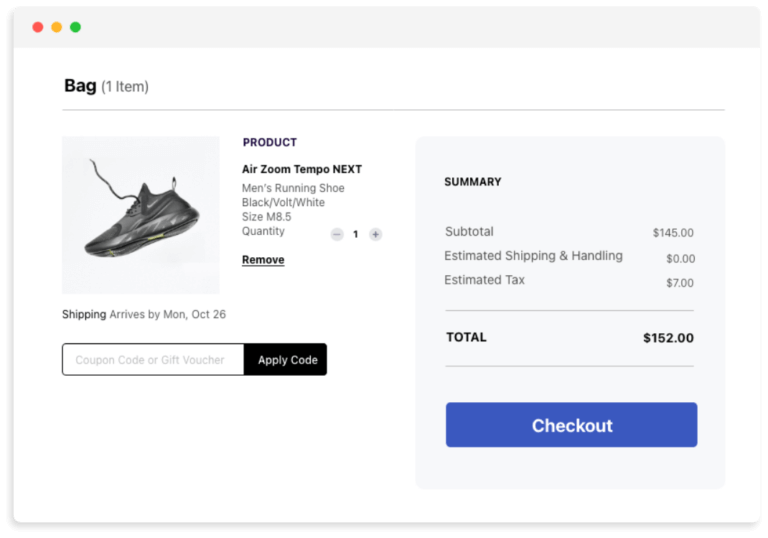Open the running shoe product image
The image size is (768, 538).
pyautogui.click(x=141, y=215)
